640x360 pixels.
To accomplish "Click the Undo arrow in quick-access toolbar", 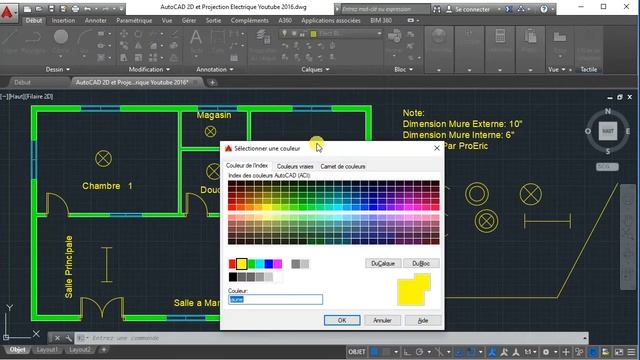I will tap(87, 9).
